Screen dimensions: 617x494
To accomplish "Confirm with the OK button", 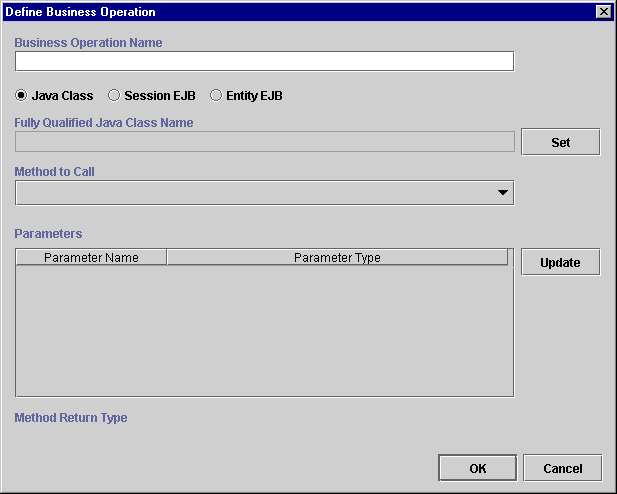I will tap(478, 468).
